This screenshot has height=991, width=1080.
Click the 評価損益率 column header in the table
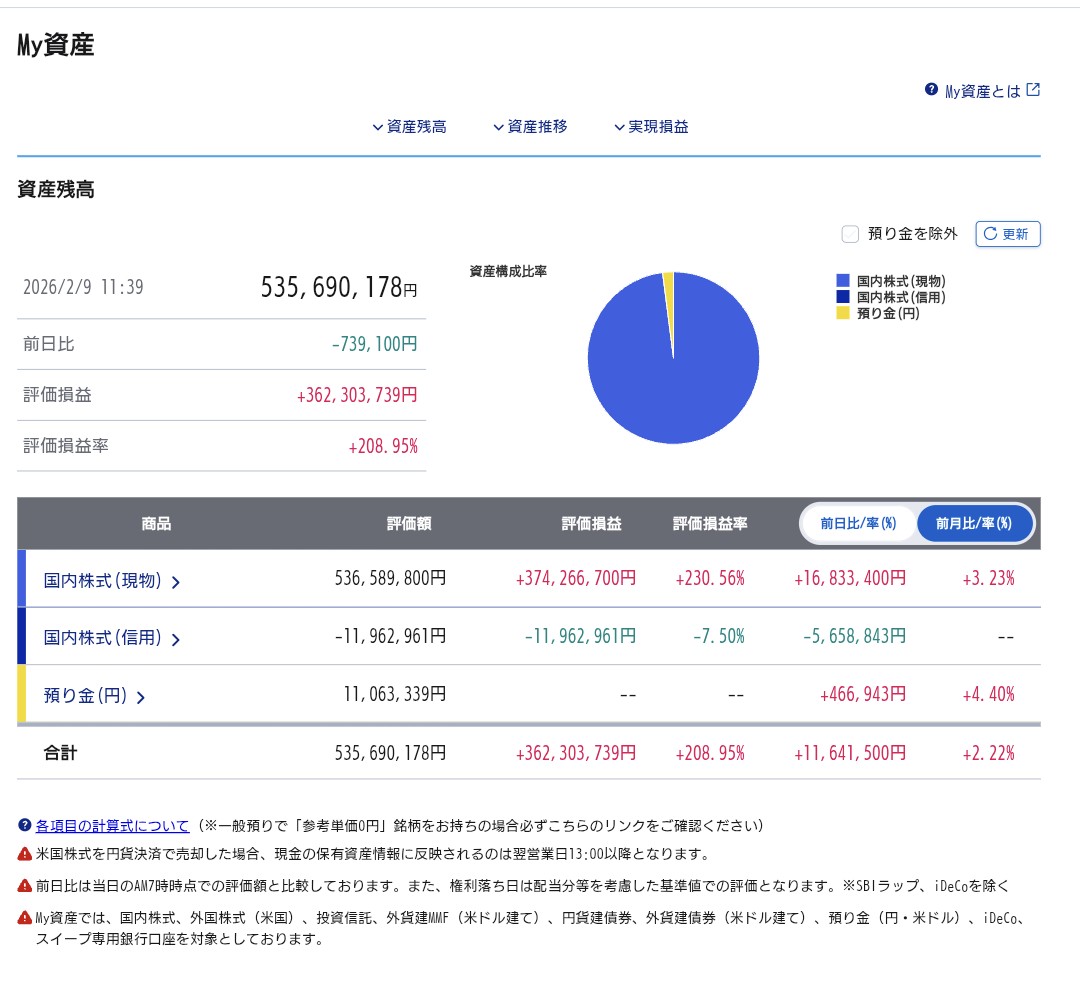pos(710,523)
